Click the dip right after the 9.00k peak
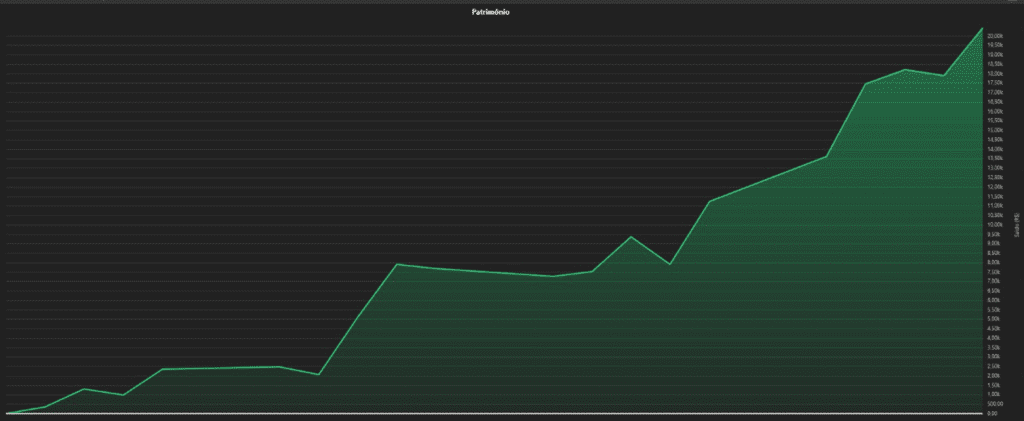Viewport: 1024px width, 421px height. [670, 264]
